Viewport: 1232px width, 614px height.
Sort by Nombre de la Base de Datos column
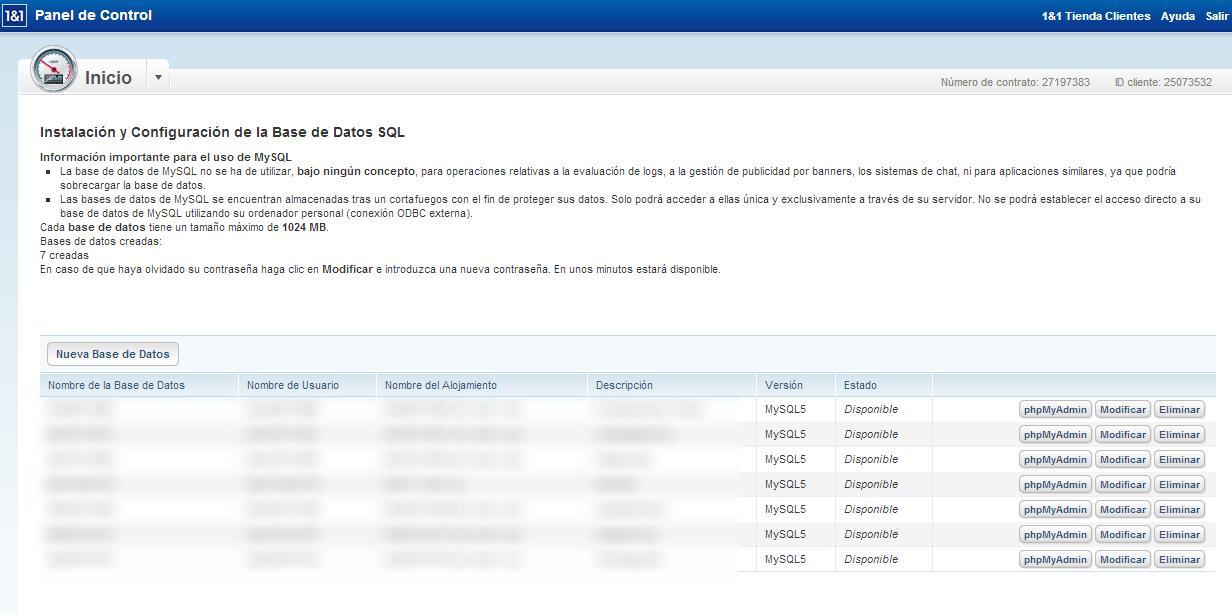(x=116, y=385)
